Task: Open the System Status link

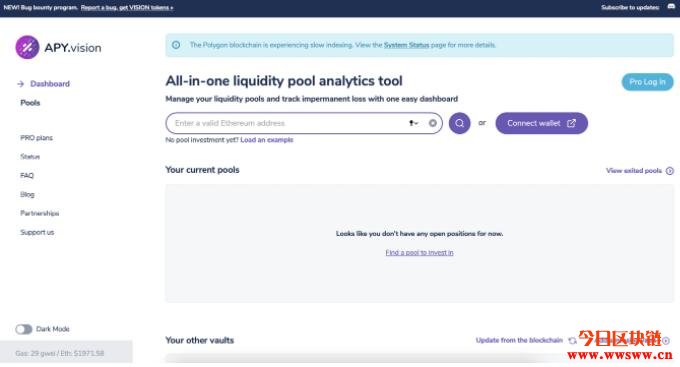Action: (406, 45)
